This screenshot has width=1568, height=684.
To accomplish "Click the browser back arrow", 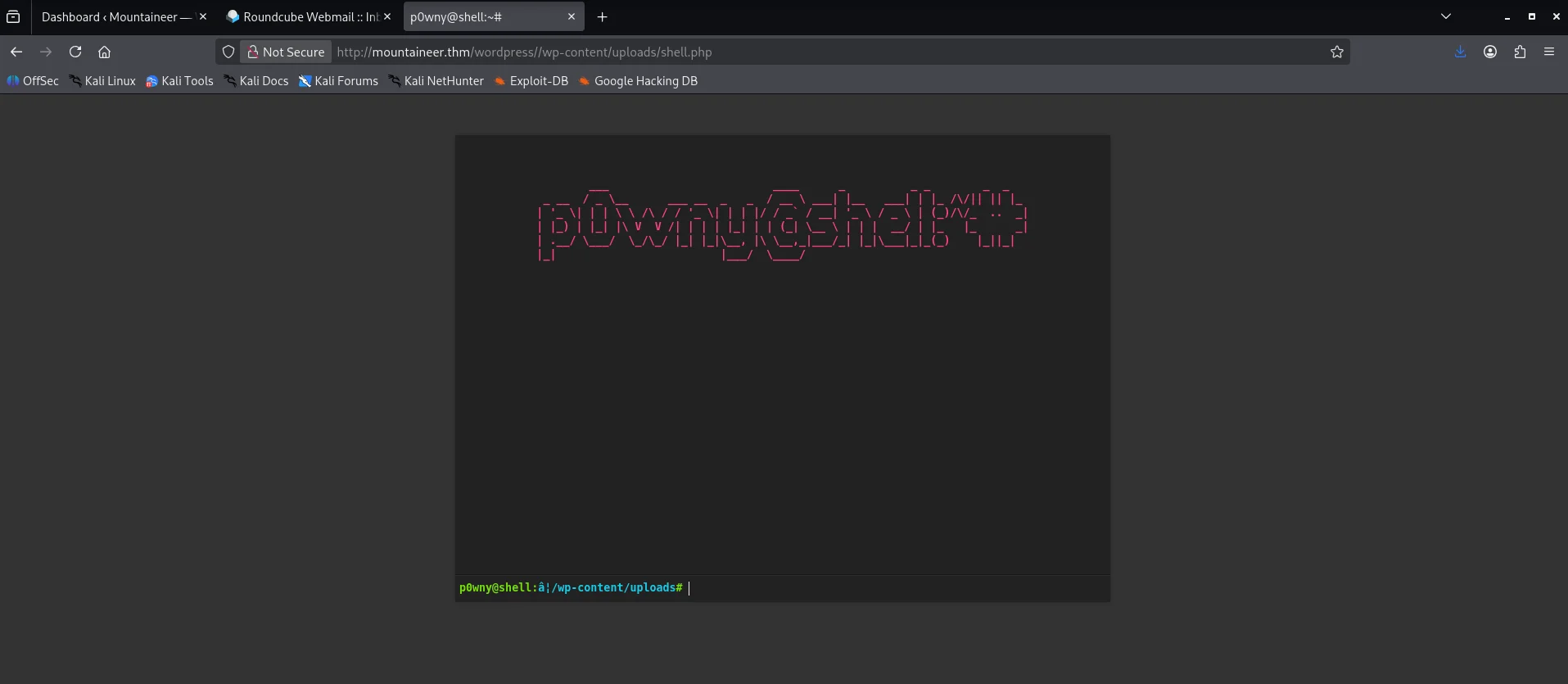I will [16, 52].
